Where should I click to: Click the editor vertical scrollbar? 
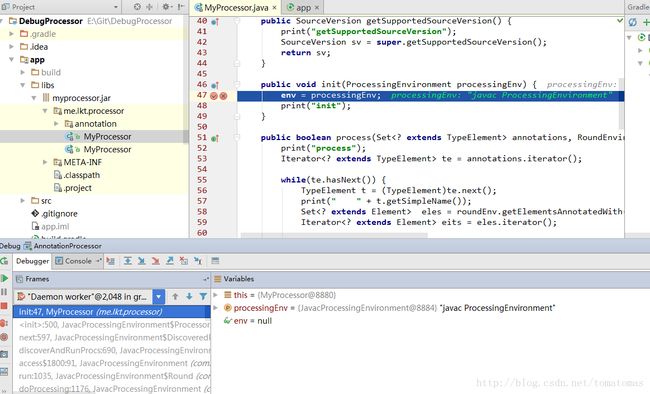[x=621, y=104]
